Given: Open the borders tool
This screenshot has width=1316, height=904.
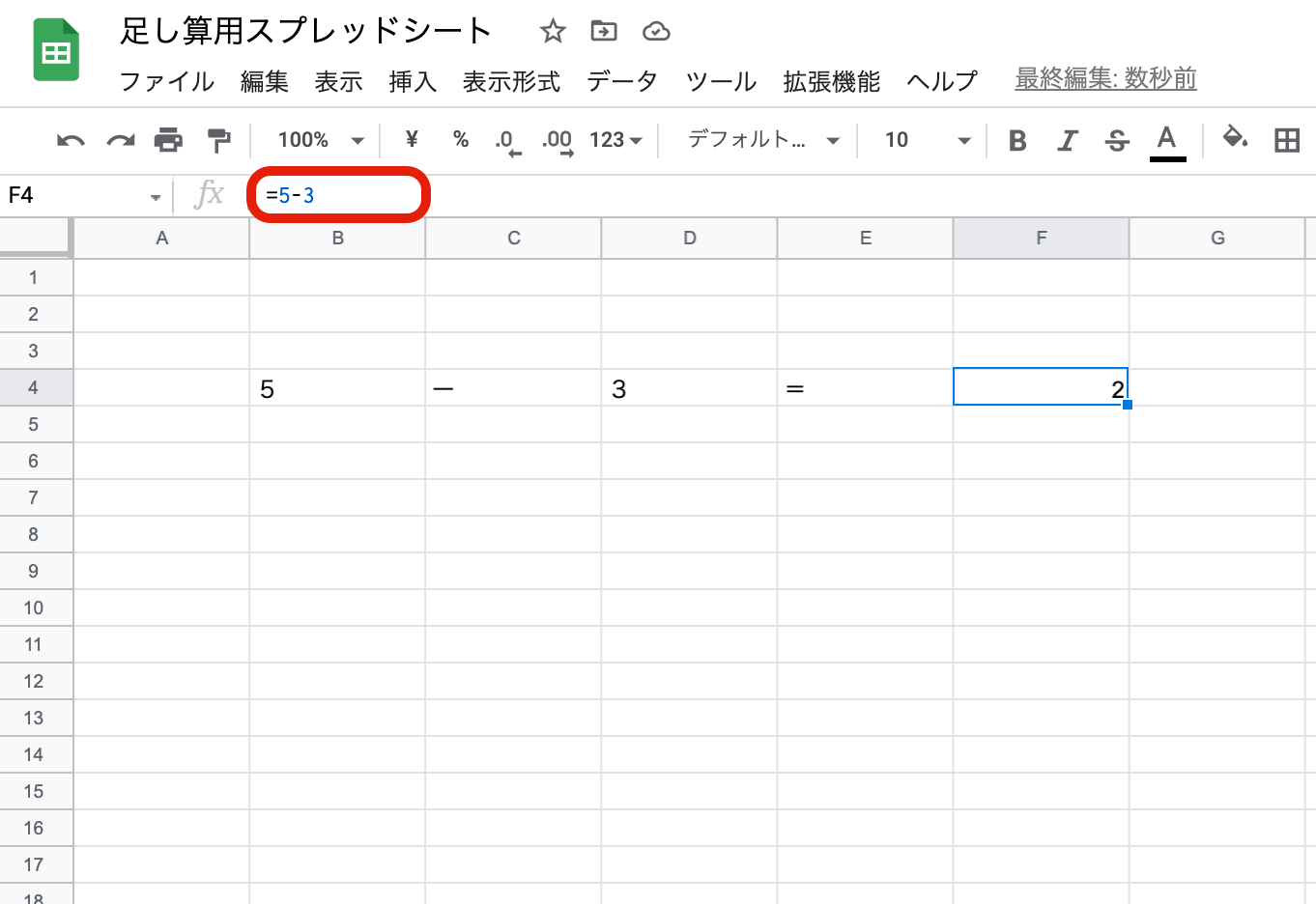Looking at the screenshot, I should (x=1287, y=141).
